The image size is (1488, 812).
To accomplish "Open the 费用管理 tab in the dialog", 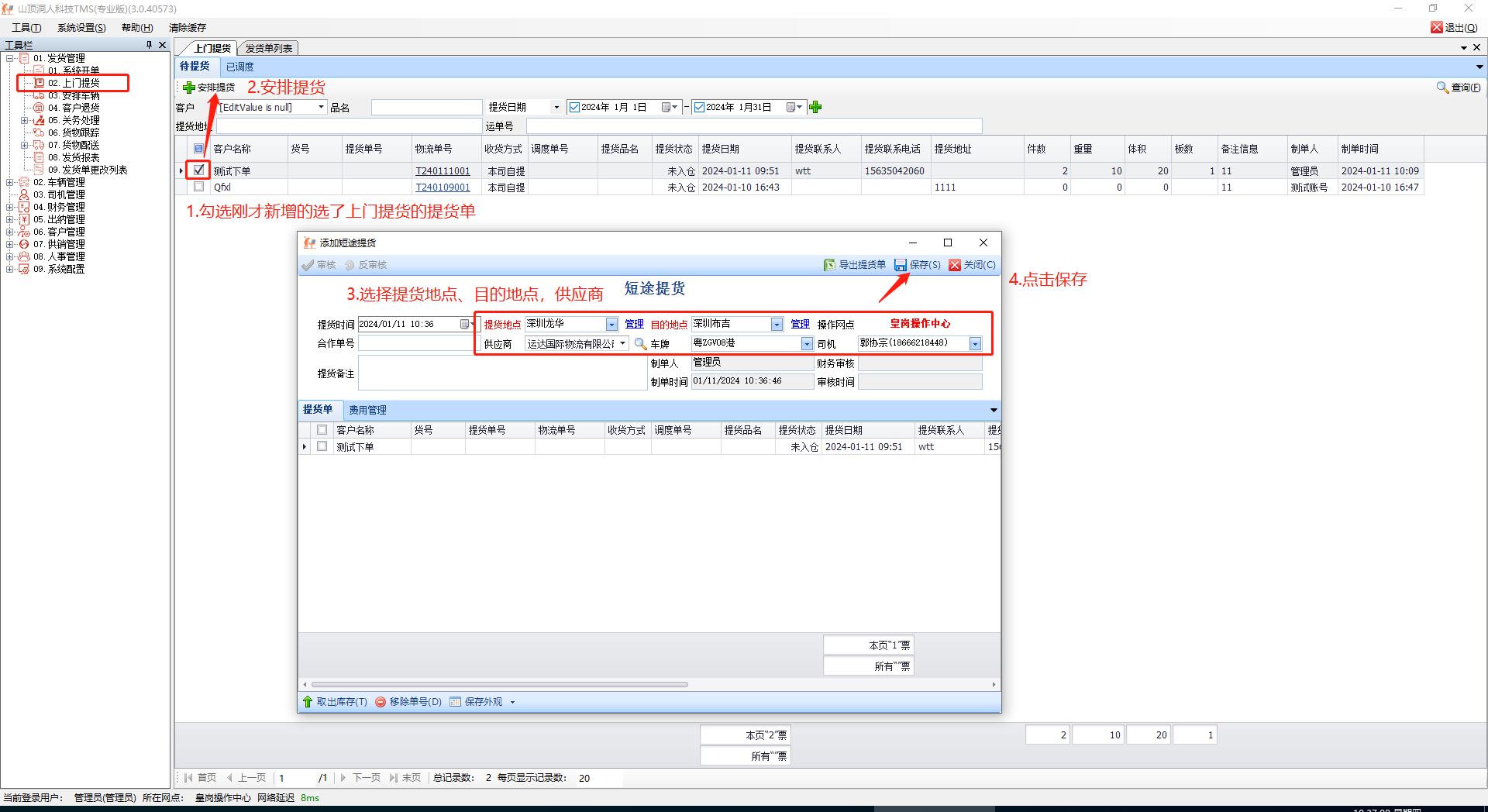I will [367, 410].
